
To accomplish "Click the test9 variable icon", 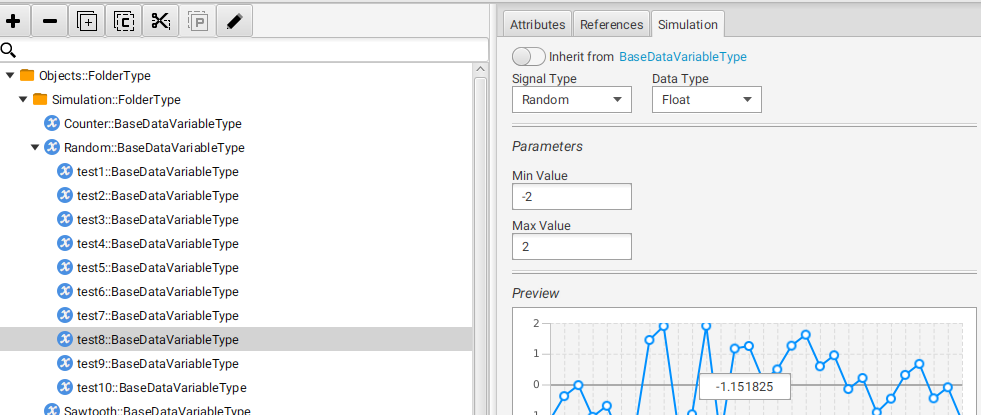I will pyautogui.click(x=64, y=363).
